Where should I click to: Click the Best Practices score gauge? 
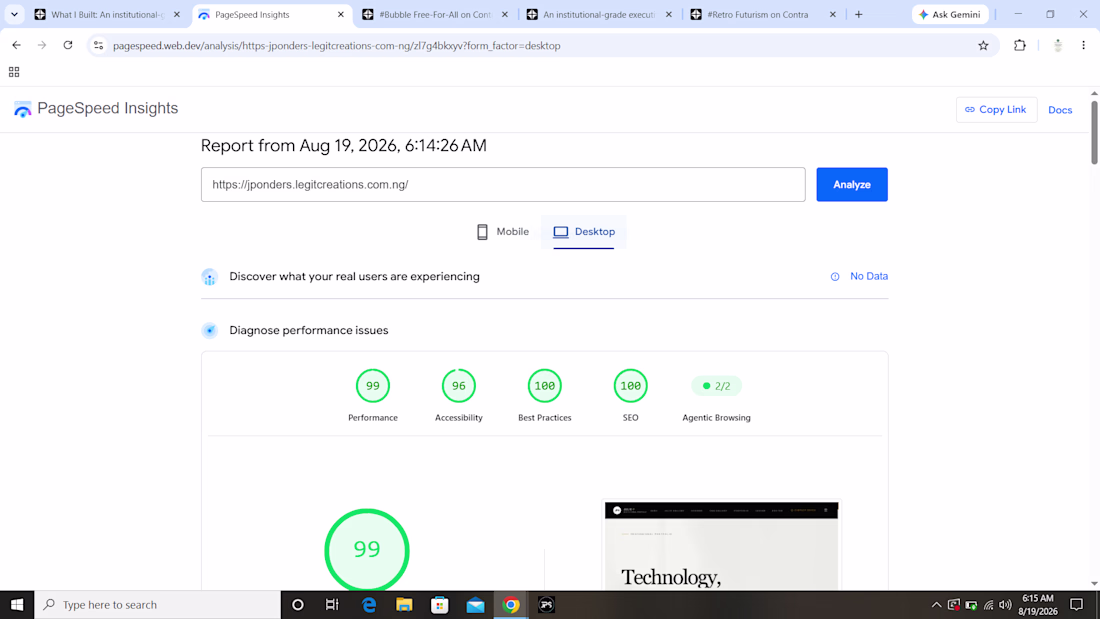point(544,386)
